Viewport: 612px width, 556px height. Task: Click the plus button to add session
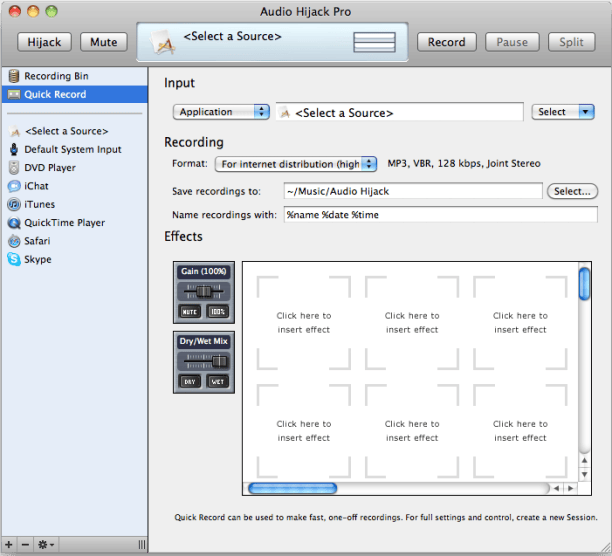9,544
